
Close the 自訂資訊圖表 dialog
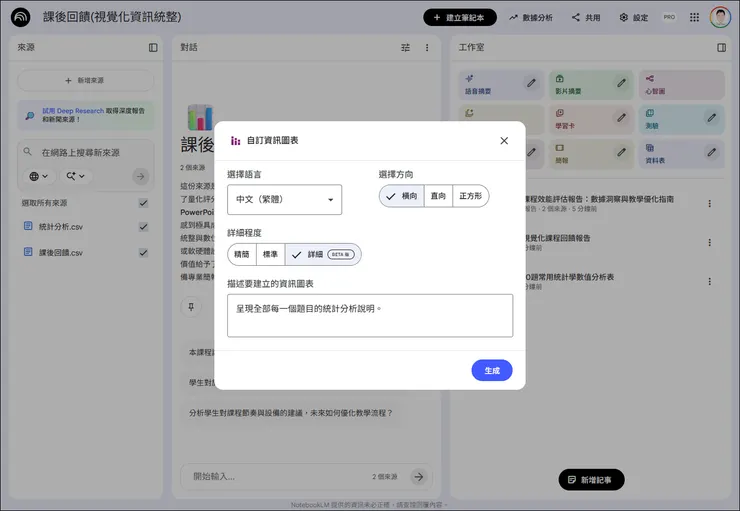[504, 141]
